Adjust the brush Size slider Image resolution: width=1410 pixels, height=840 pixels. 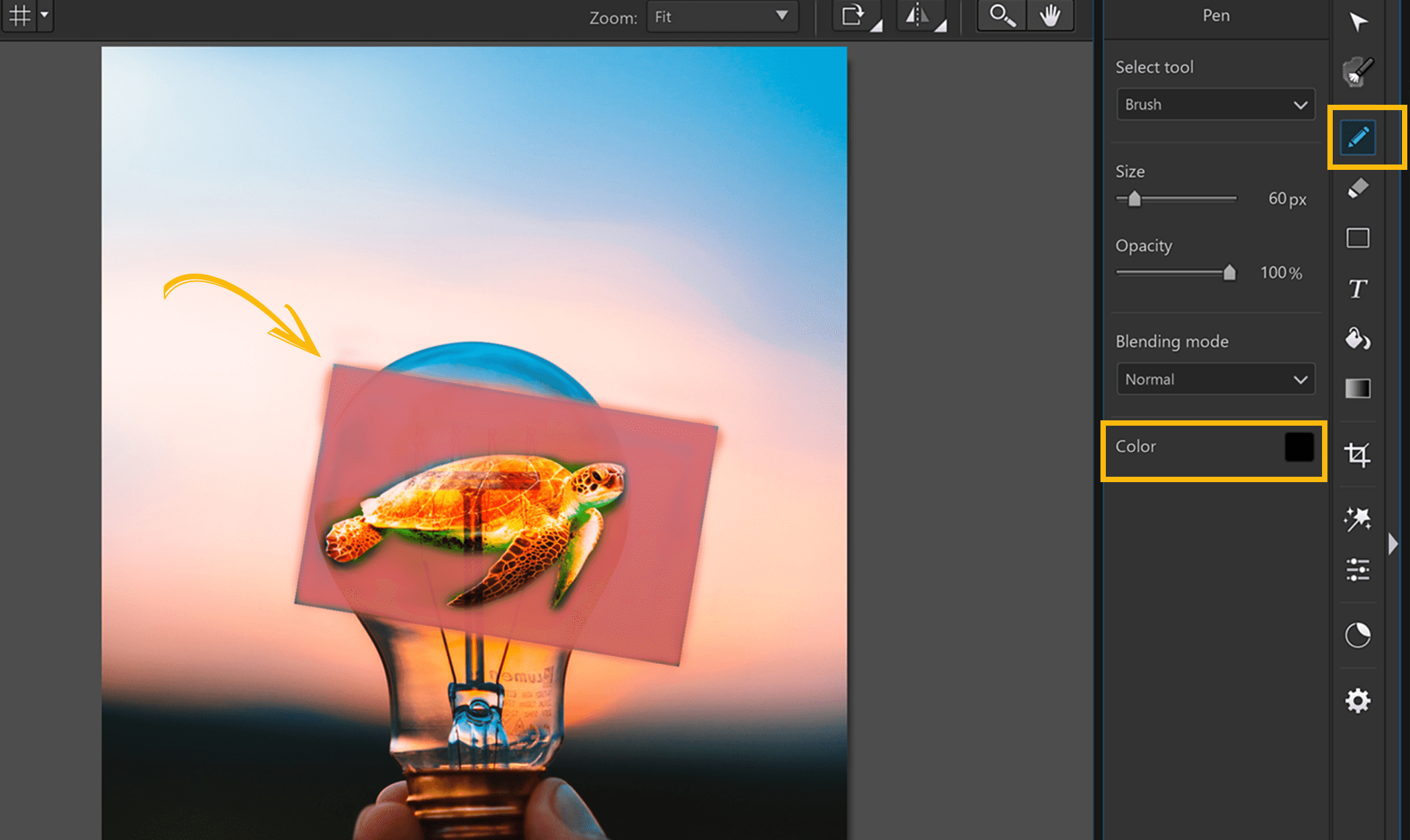click(x=1136, y=198)
